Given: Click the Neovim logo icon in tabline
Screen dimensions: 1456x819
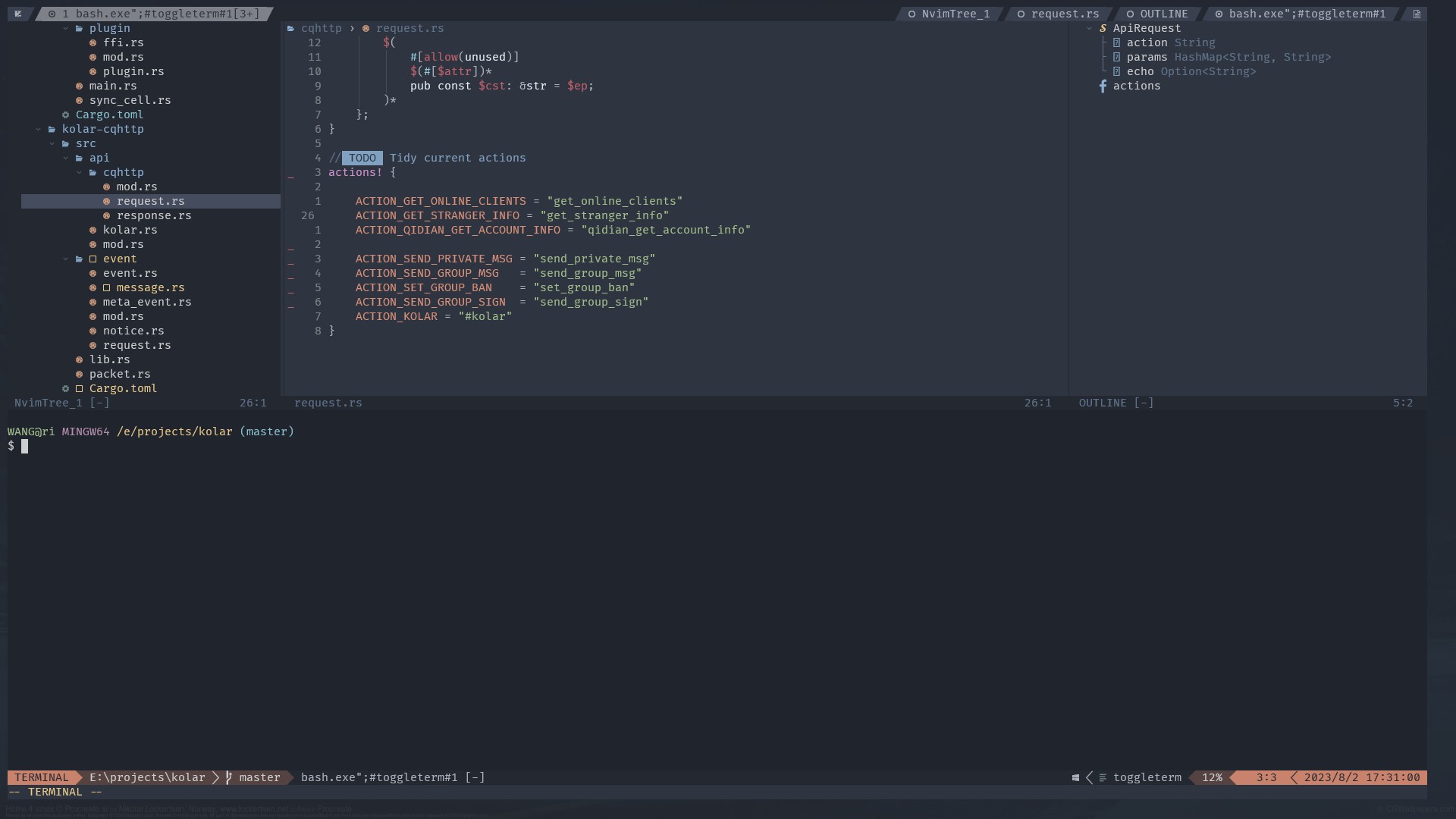Looking at the screenshot, I should pos(18,14).
